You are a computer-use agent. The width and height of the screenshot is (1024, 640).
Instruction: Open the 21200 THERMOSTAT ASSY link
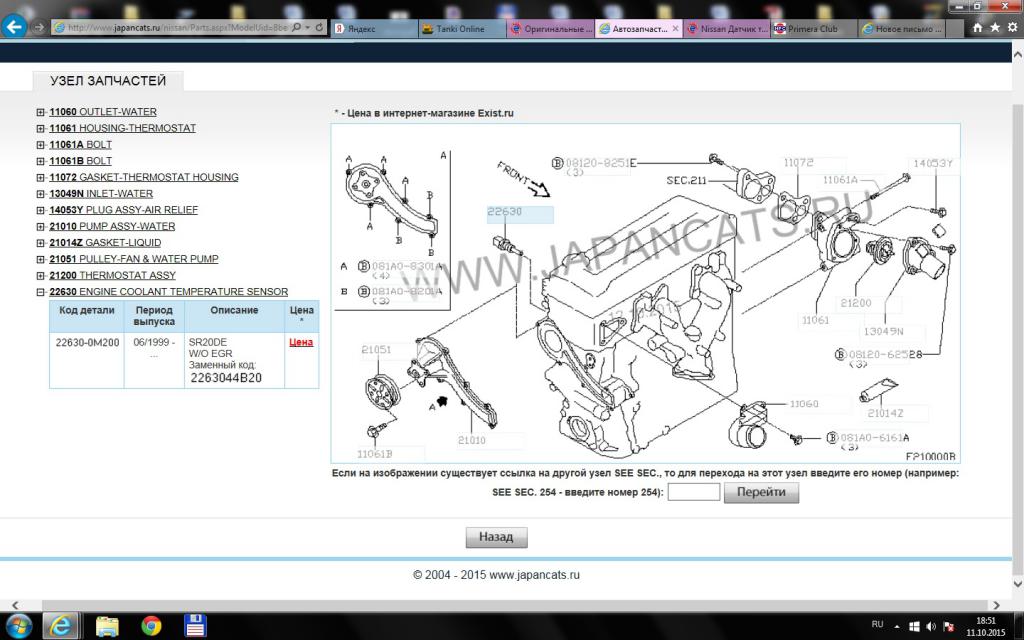click(x=112, y=275)
